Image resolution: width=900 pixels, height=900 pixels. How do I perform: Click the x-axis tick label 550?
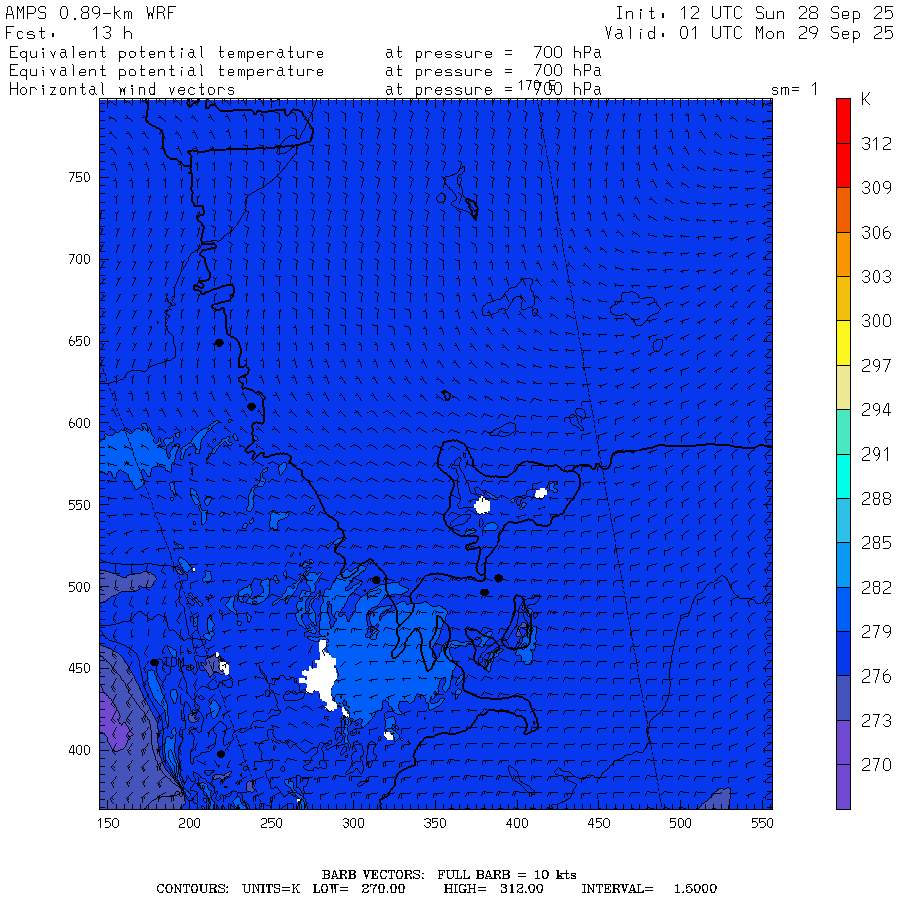pyautogui.click(x=762, y=823)
